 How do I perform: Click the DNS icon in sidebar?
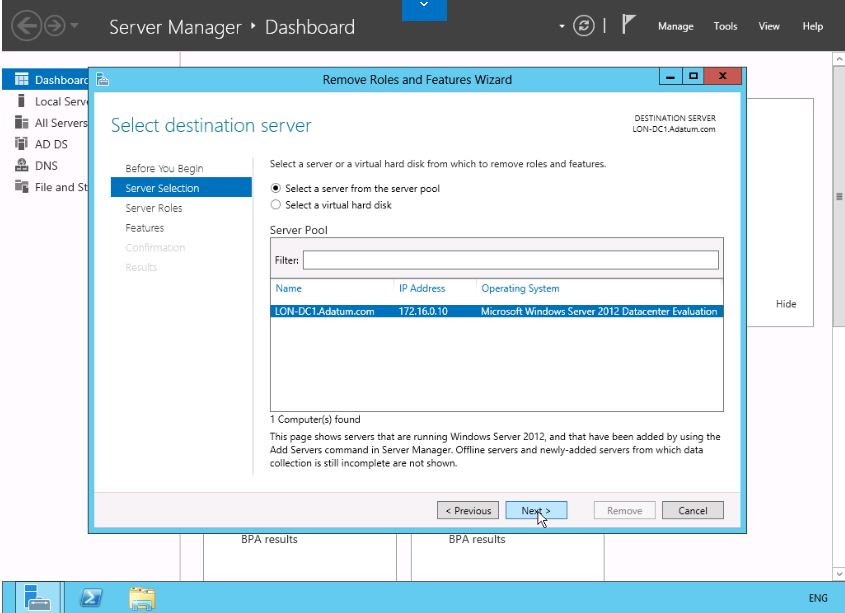(22, 165)
